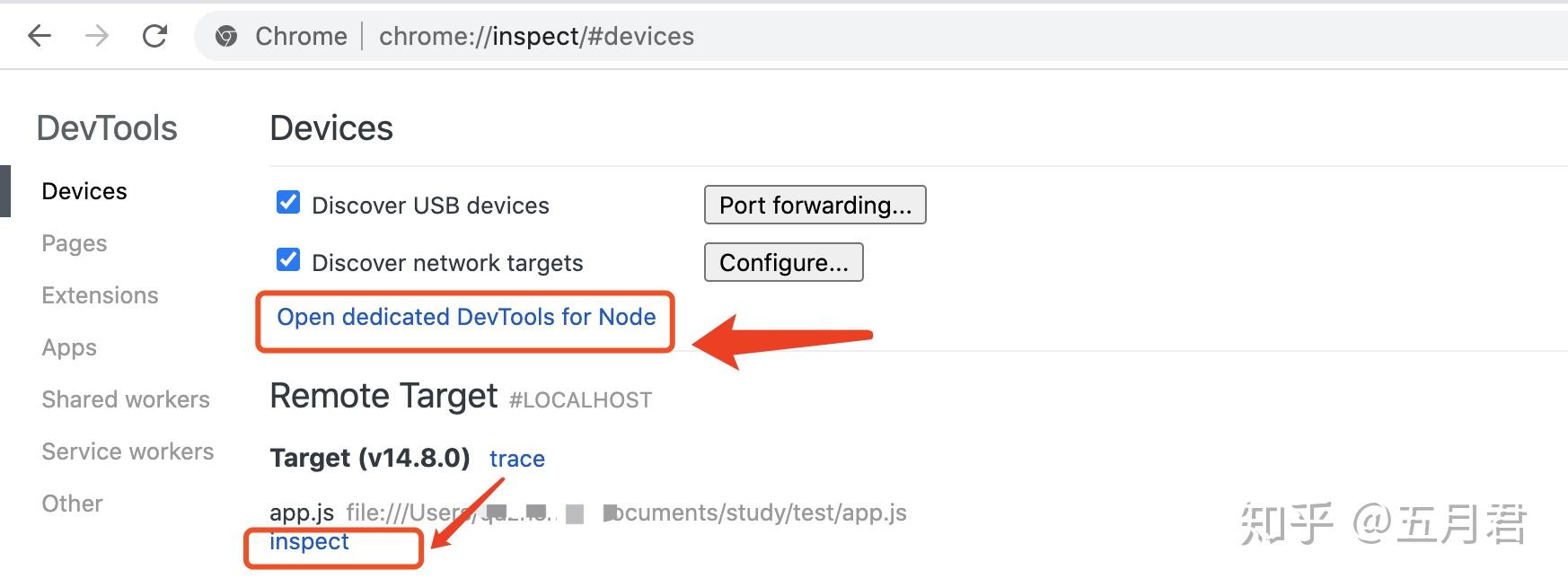
Task: Select Service workers in the sidebar
Action: (x=127, y=451)
